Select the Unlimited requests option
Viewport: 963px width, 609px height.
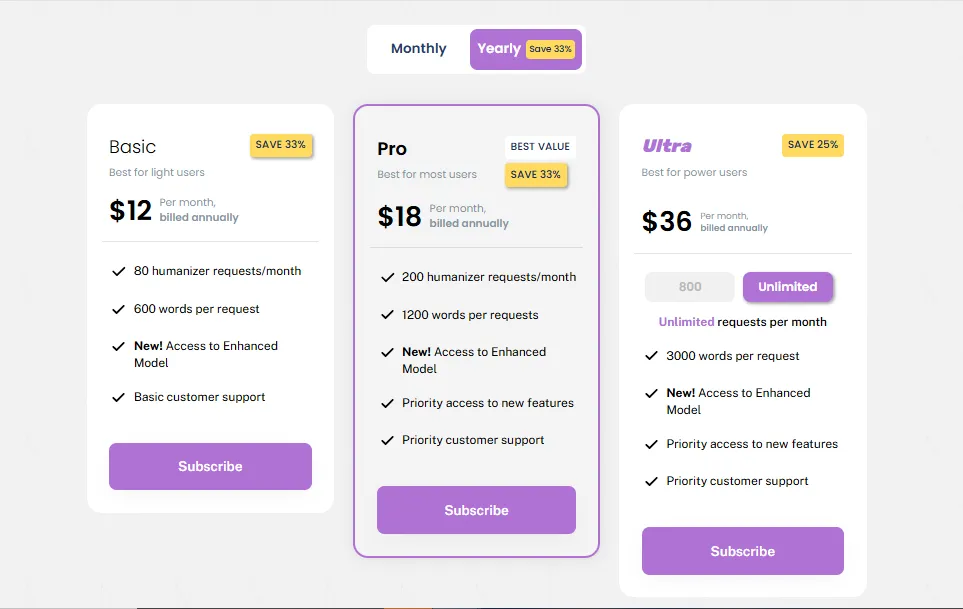(x=788, y=287)
